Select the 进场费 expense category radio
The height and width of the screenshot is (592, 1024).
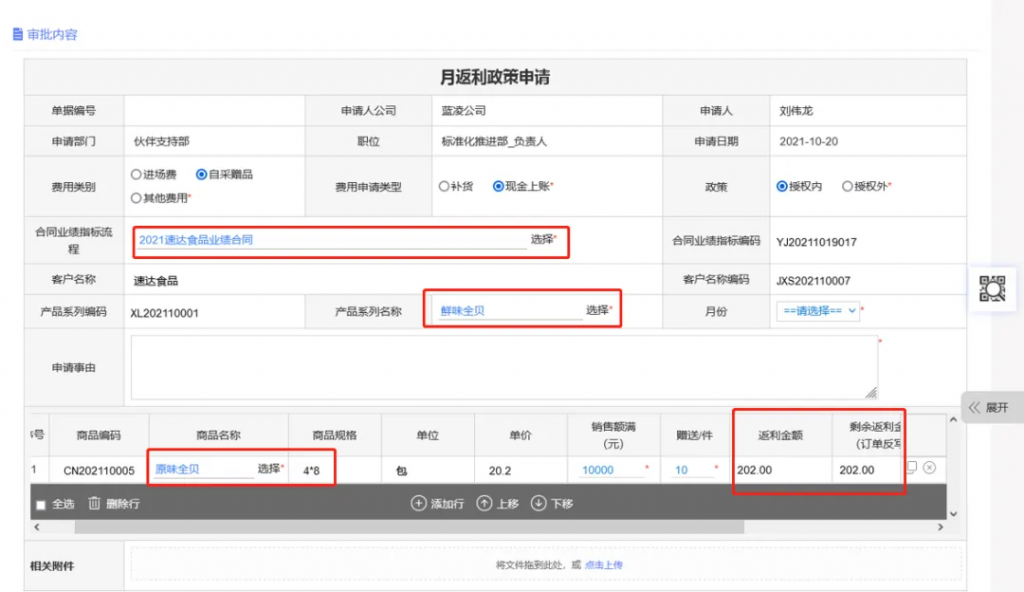[x=136, y=174]
